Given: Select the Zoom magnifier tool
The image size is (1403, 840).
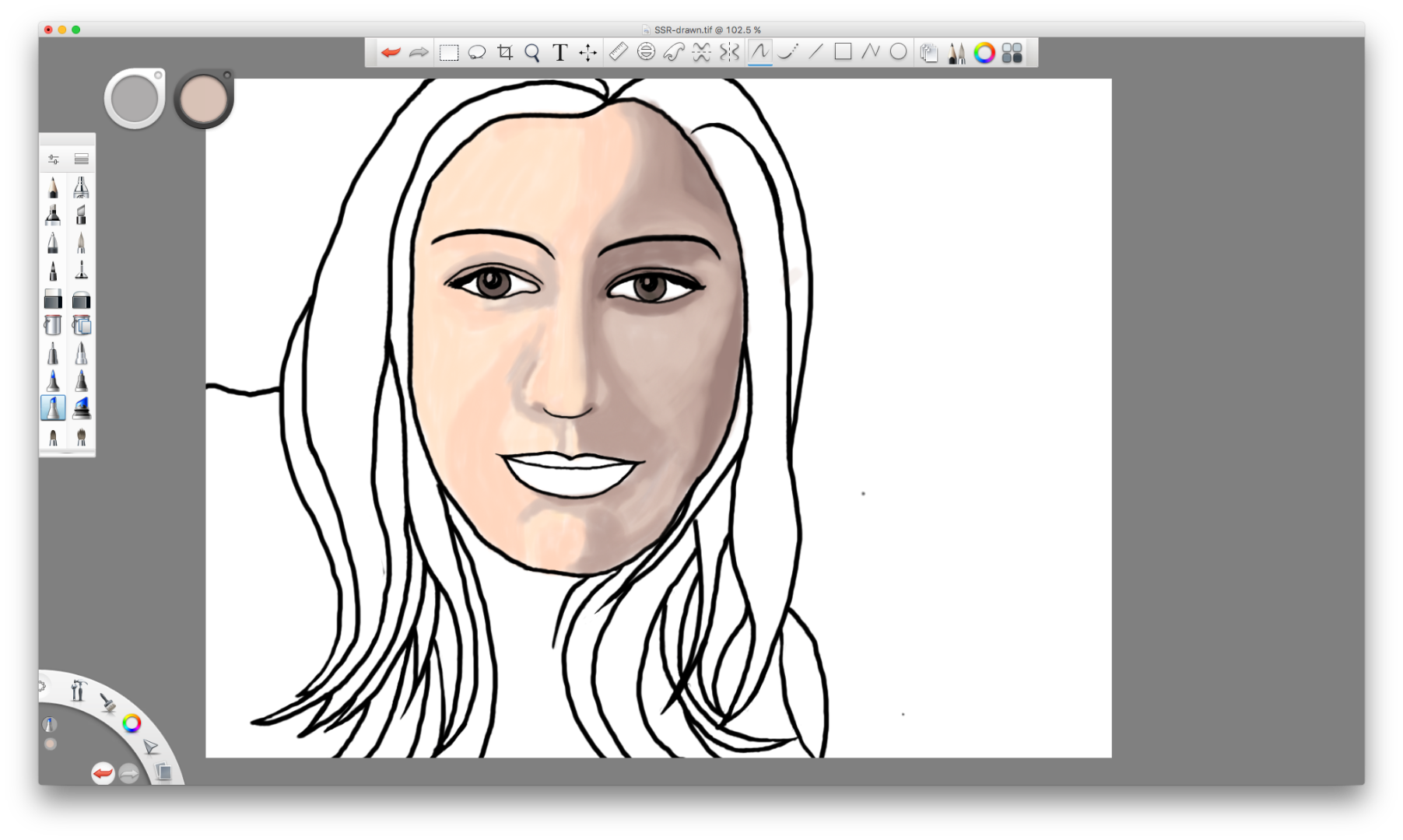Looking at the screenshot, I should tap(532, 53).
